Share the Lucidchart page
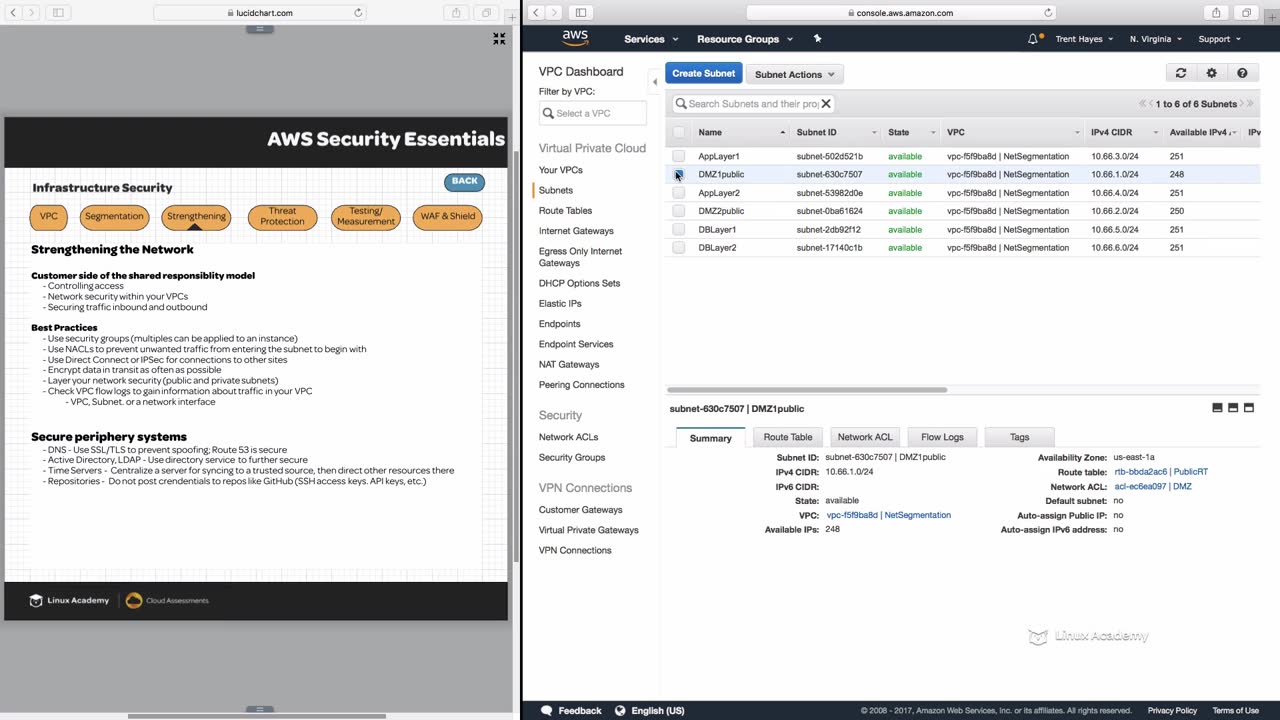The width and height of the screenshot is (1280, 720). (456, 13)
